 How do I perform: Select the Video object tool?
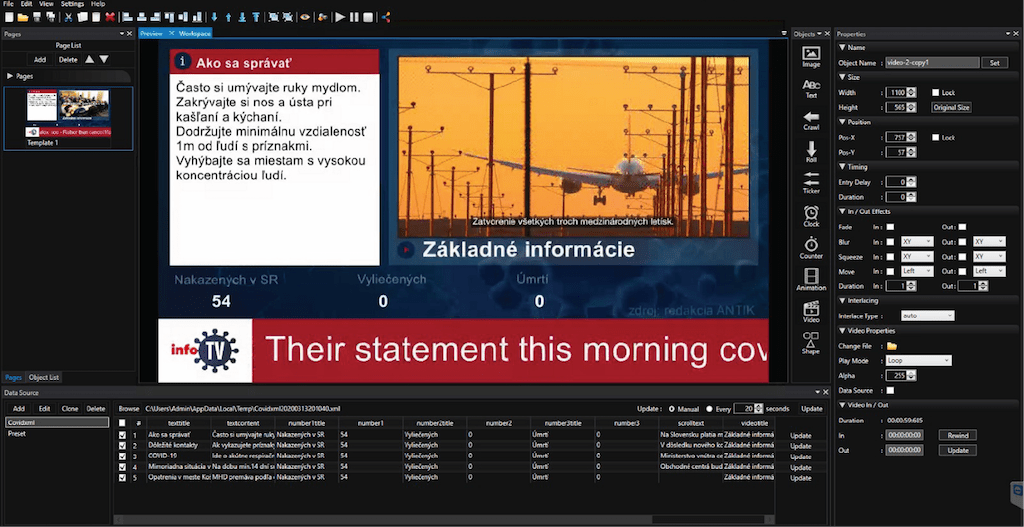point(811,311)
